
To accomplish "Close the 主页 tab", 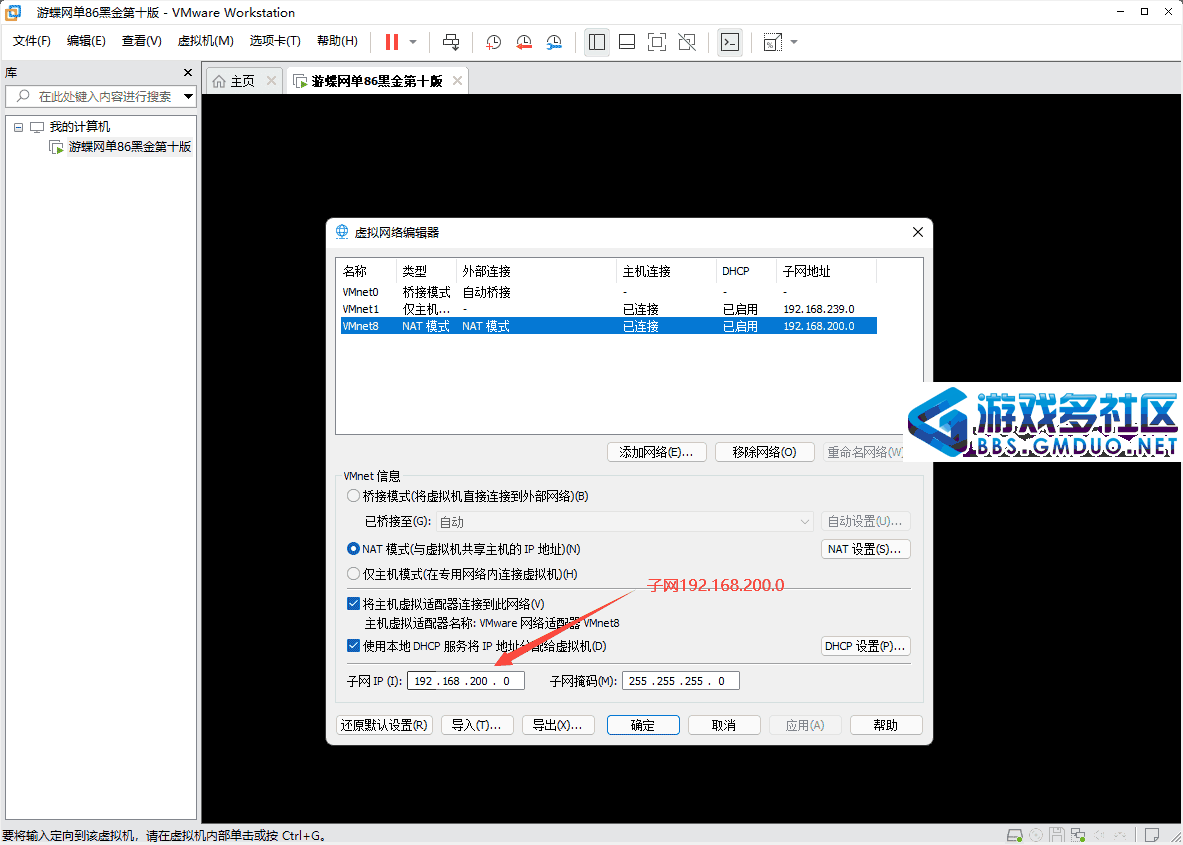I will (x=272, y=81).
